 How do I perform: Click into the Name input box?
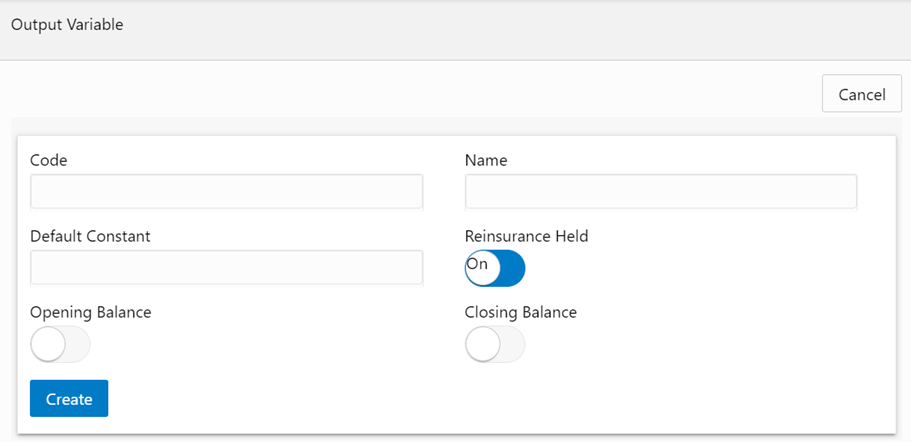point(660,191)
